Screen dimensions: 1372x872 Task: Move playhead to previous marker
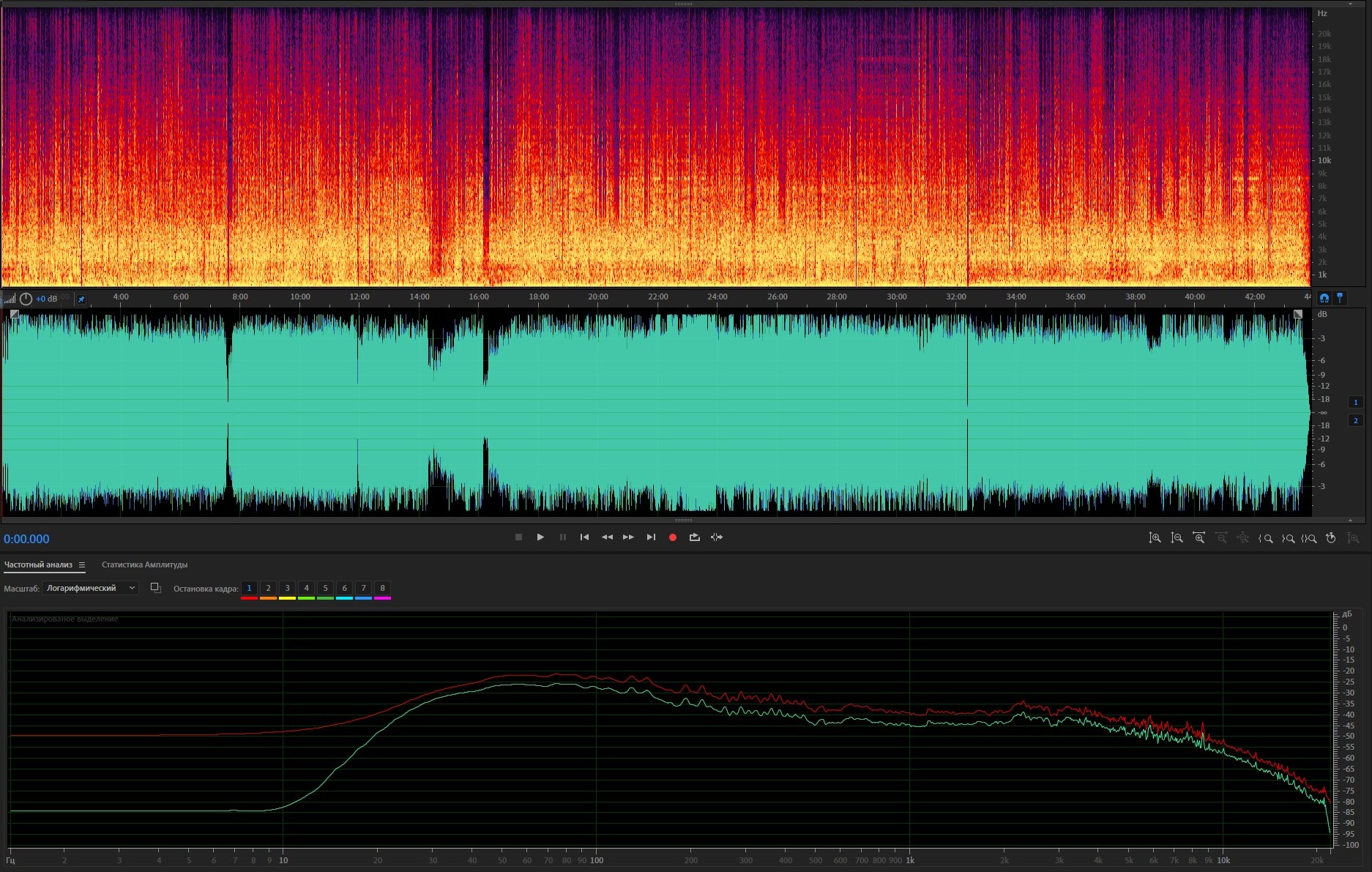[584, 537]
